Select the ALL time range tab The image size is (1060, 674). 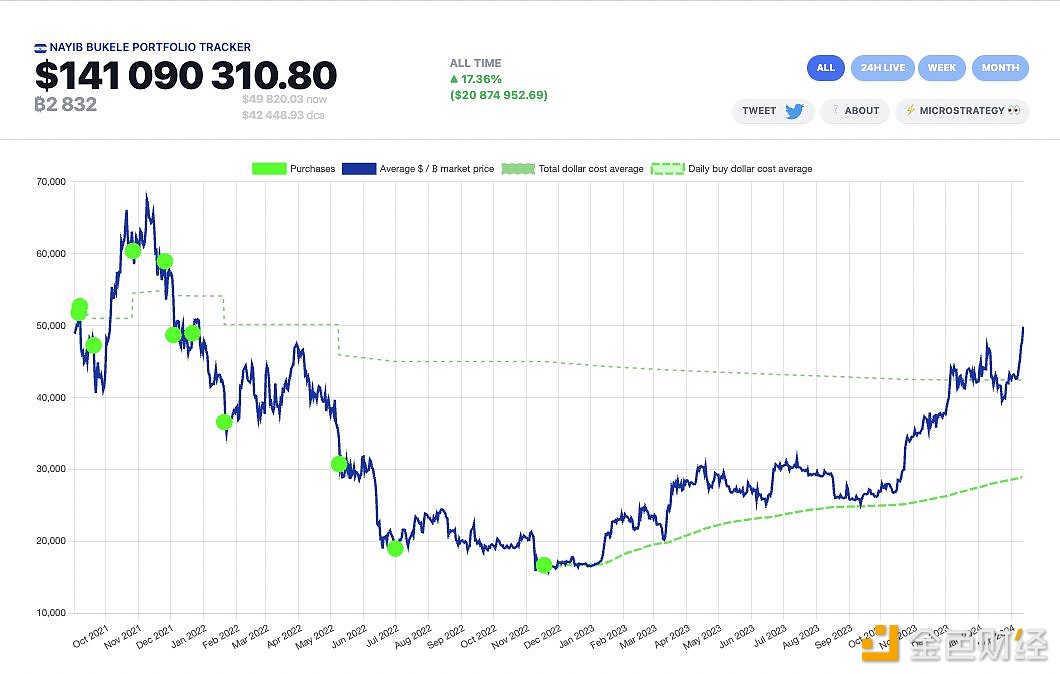click(825, 68)
